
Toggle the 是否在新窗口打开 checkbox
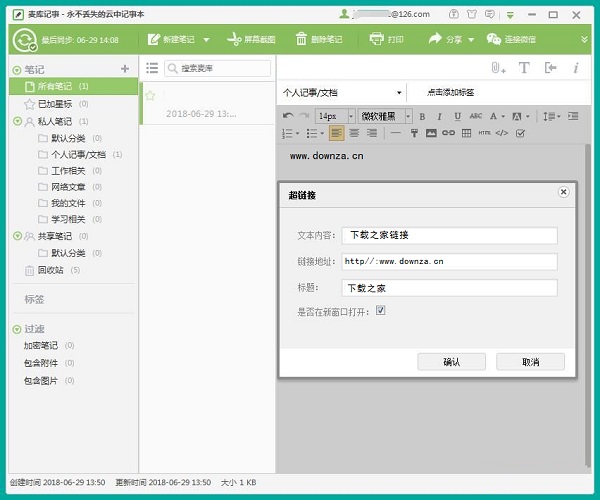pos(380,312)
